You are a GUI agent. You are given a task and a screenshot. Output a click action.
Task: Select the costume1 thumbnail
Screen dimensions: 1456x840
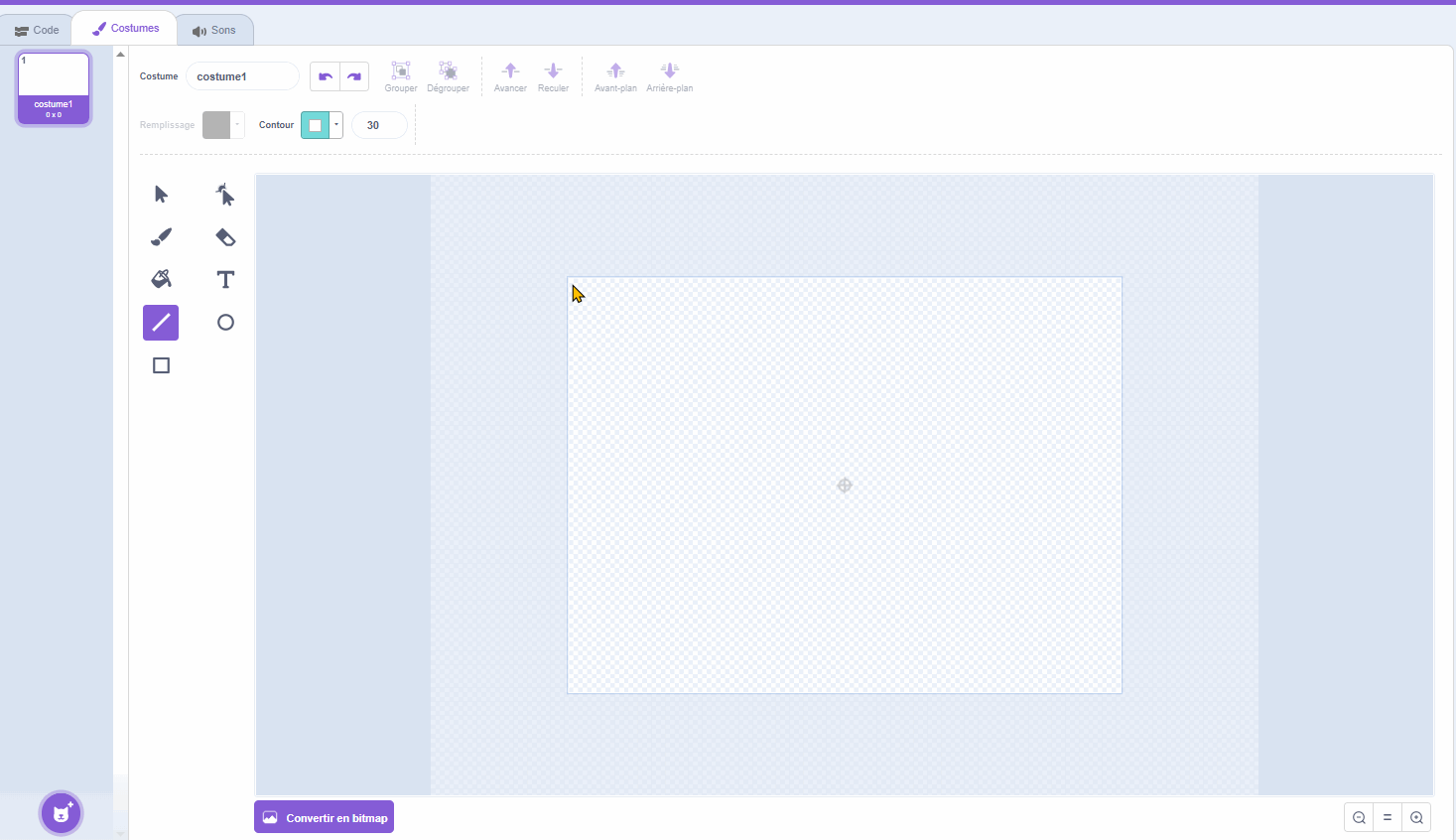tap(54, 87)
